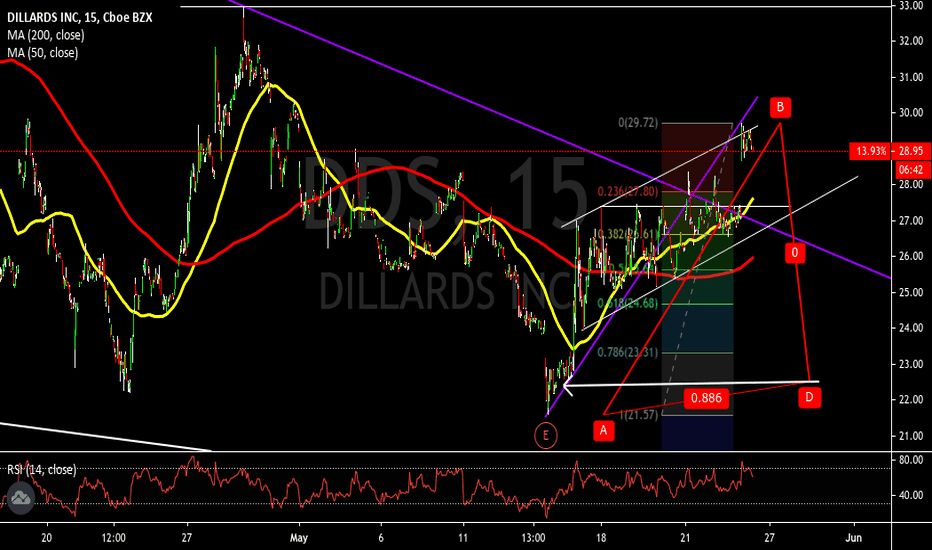The image size is (932, 550).
Task: Click the 33.00 price axis label
Action: point(911,5)
